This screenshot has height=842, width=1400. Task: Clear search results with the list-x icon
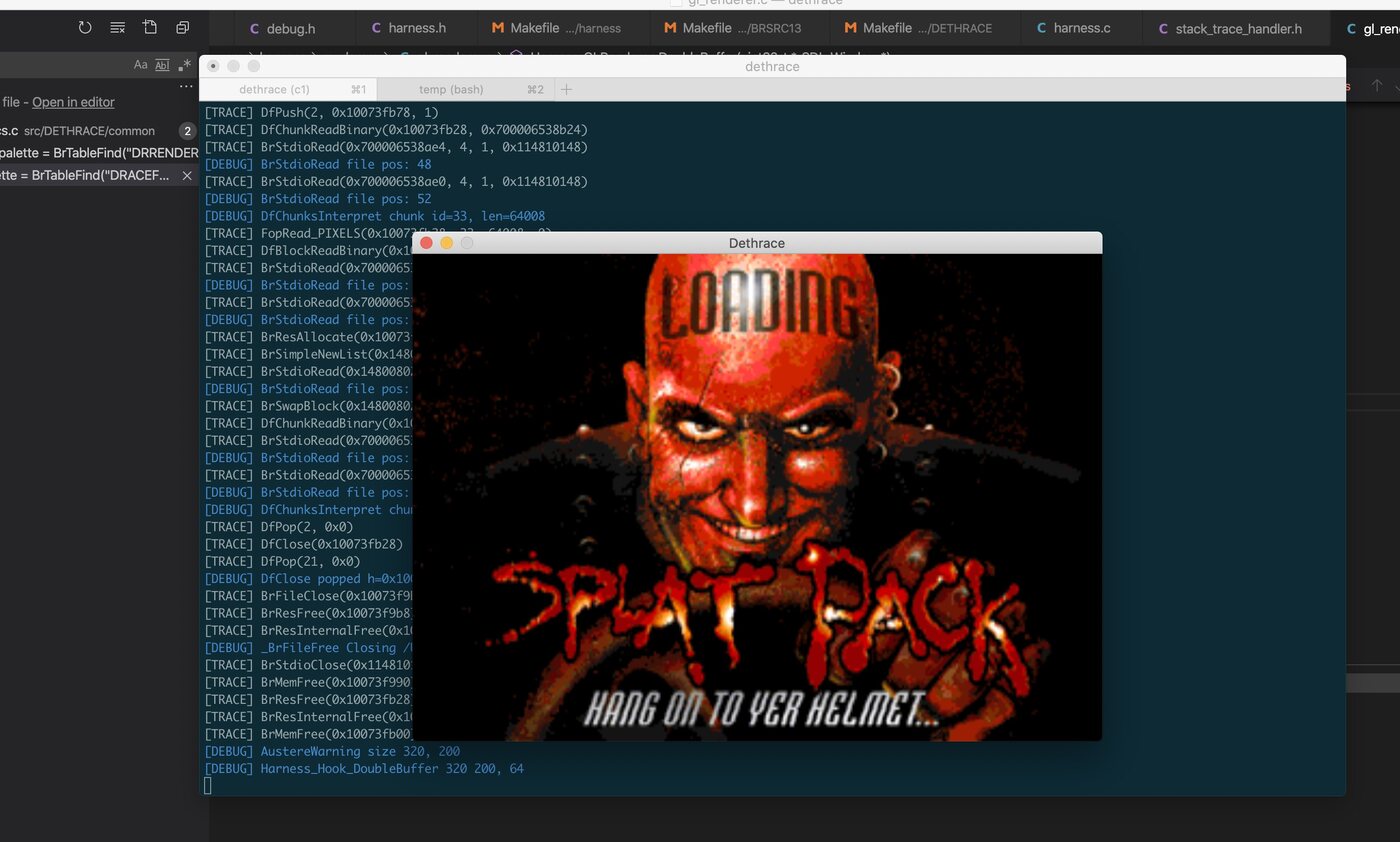click(117, 28)
